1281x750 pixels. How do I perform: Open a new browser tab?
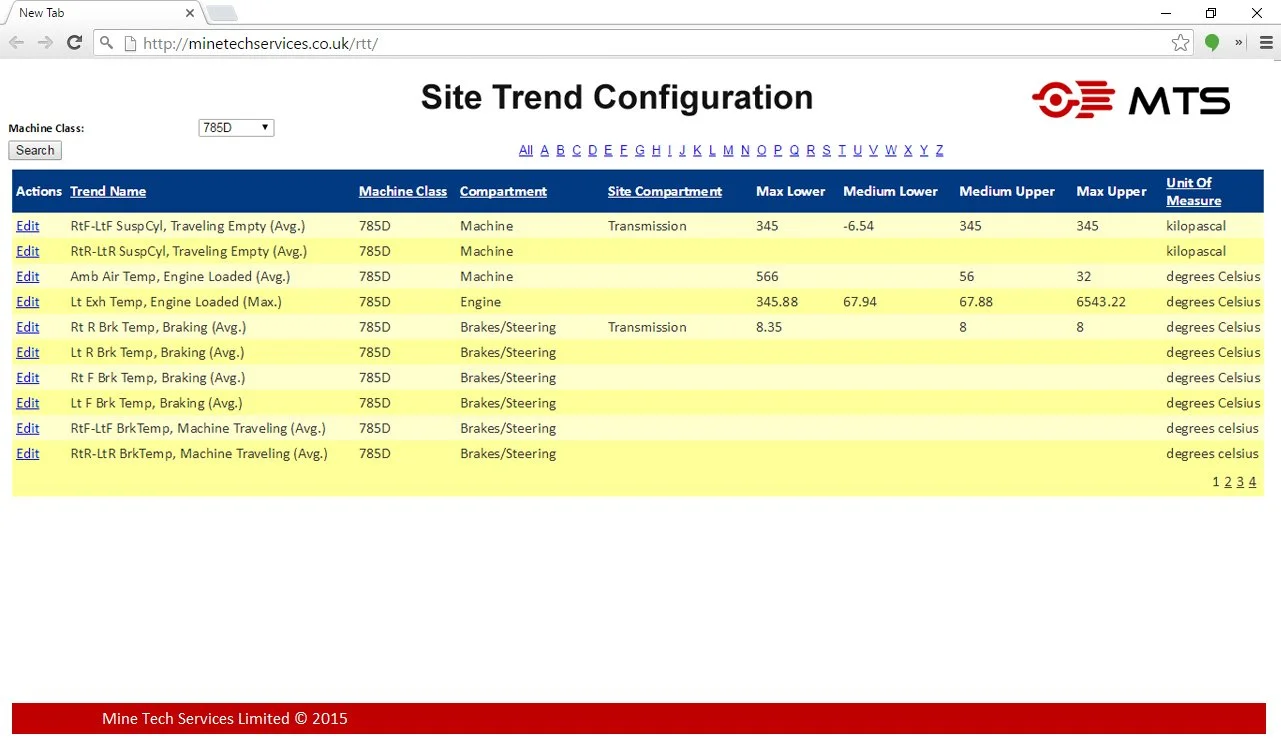tap(221, 13)
